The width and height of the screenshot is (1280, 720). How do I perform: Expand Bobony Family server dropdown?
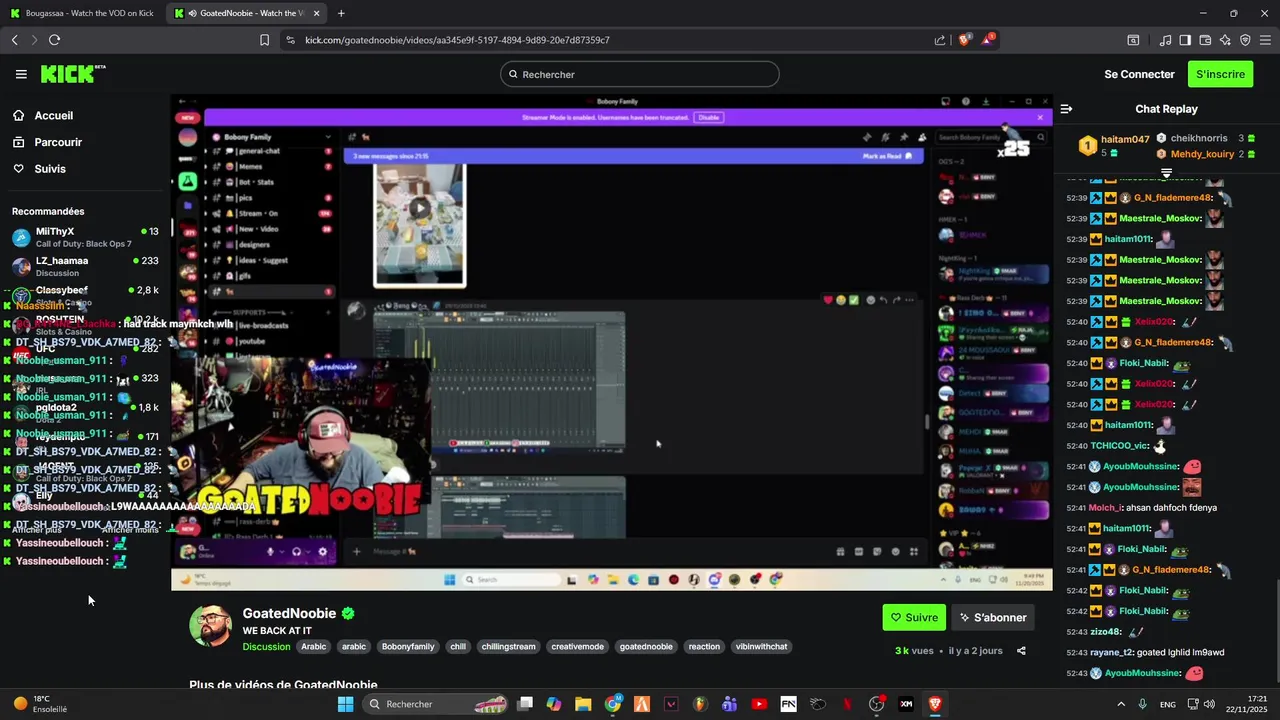tap(328, 137)
